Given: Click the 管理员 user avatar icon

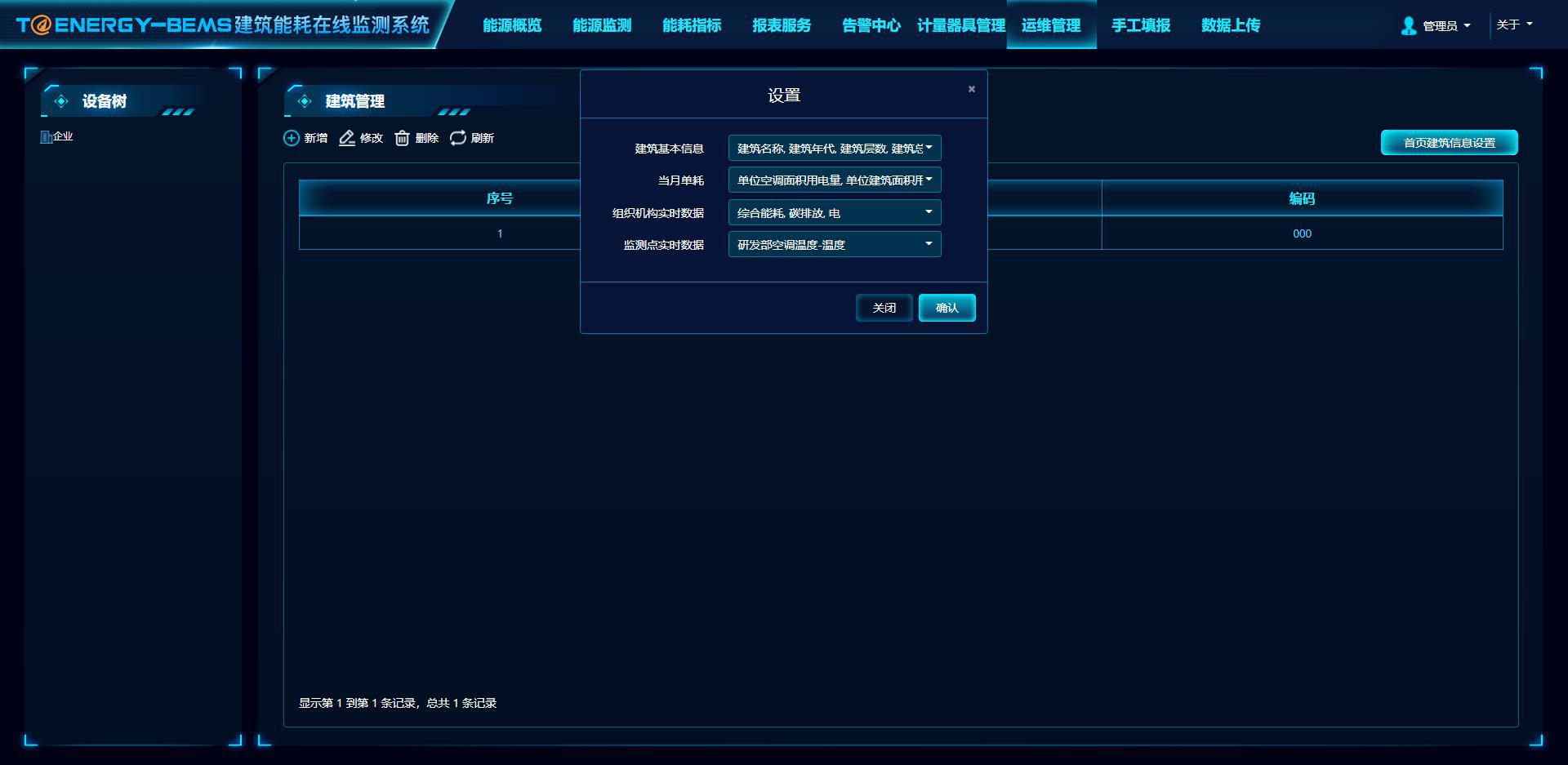Looking at the screenshot, I should pyautogui.click(x=1409, y=26).
